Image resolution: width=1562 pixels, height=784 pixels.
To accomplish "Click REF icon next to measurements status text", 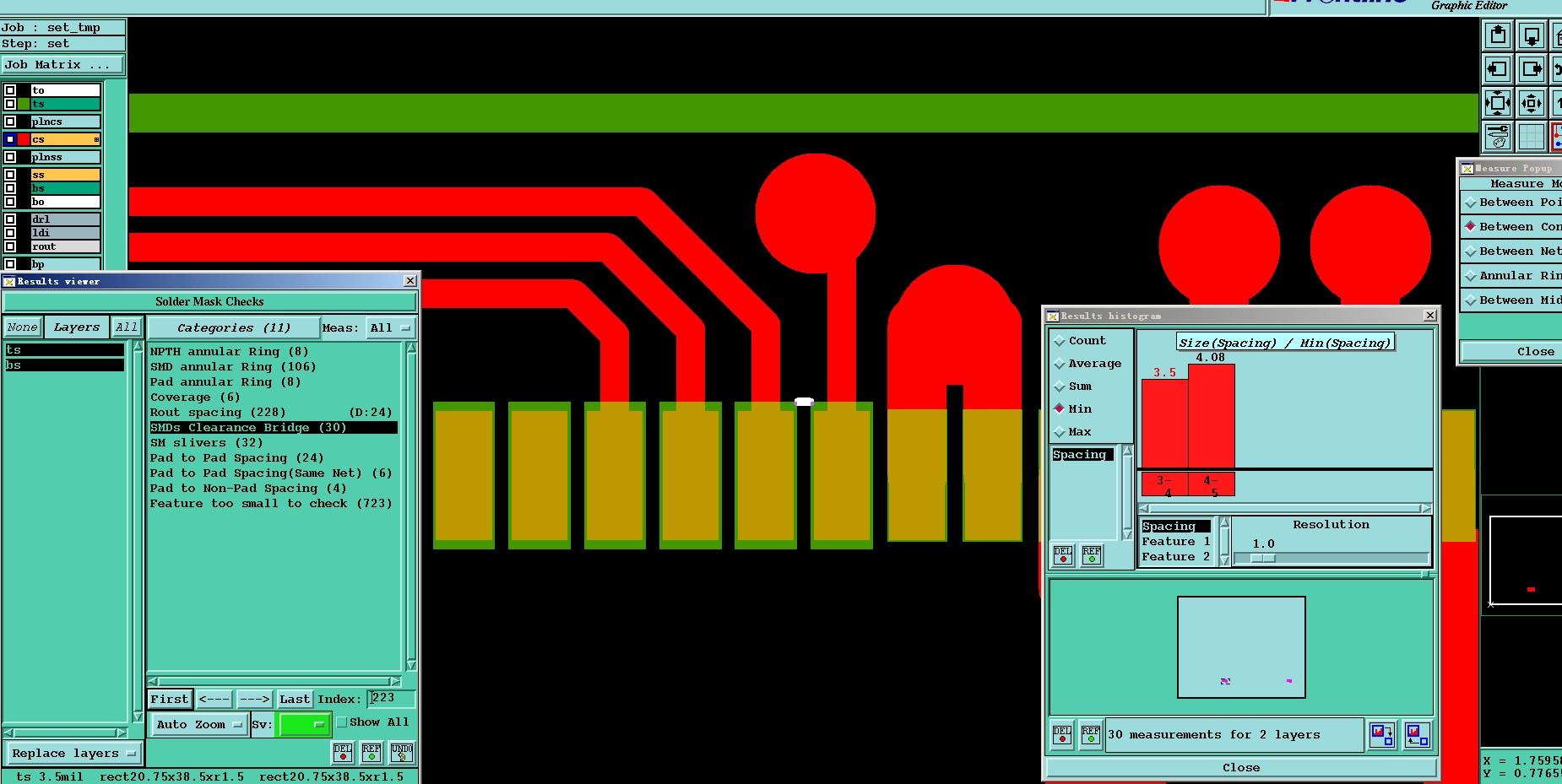I will click(1091, 734).
